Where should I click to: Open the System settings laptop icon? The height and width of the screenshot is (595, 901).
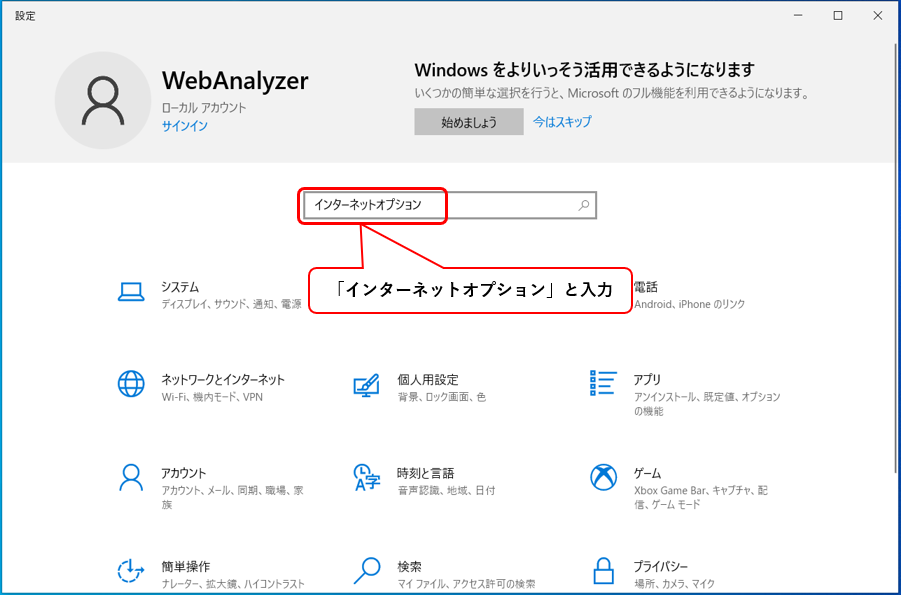(x=131, y=291)
